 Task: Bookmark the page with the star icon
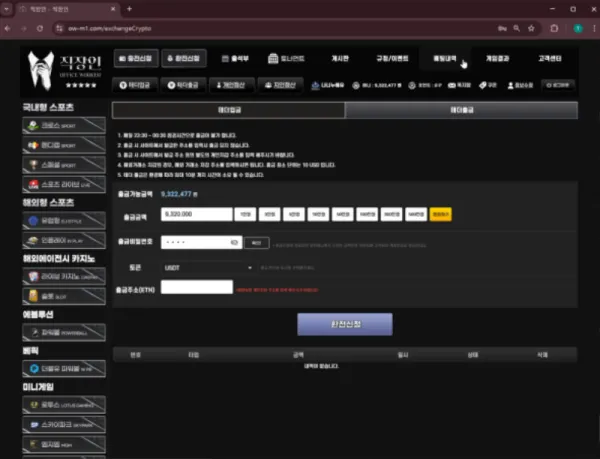click(x=531, y=28)
